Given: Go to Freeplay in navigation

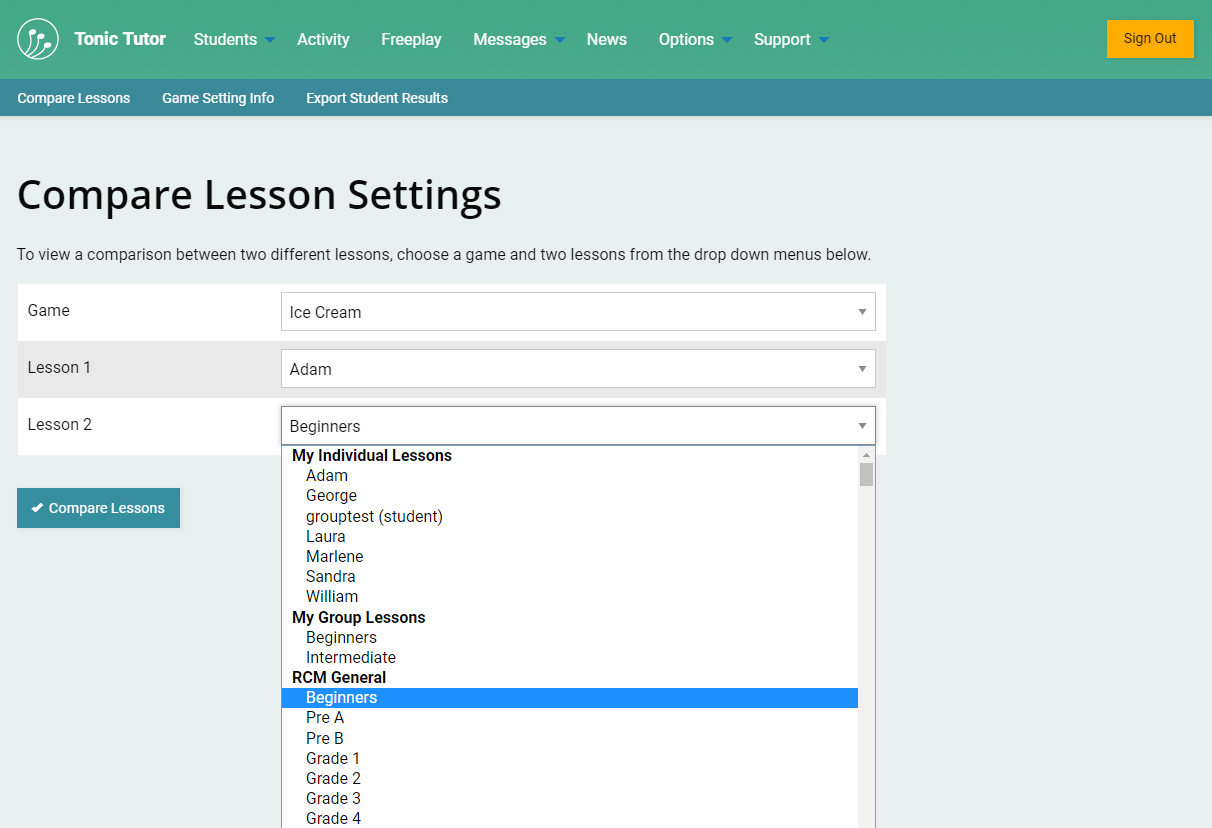Looking at the screenshot, I should pos(411,40).
